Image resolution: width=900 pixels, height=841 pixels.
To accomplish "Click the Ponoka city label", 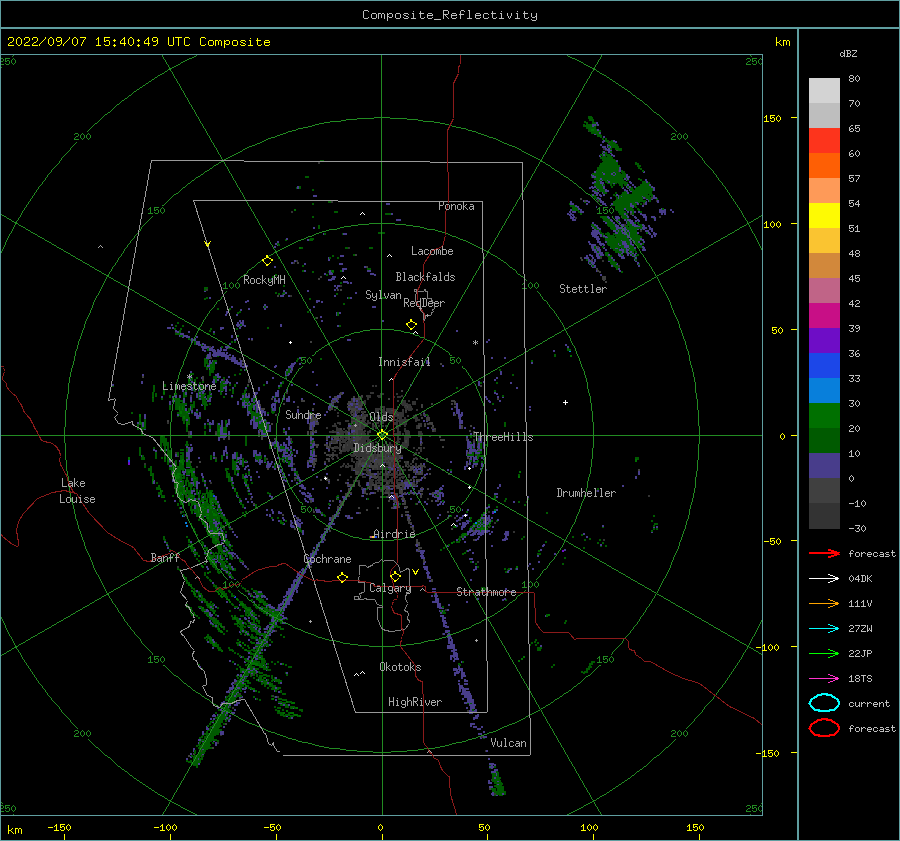I will (x=456, y=206).
